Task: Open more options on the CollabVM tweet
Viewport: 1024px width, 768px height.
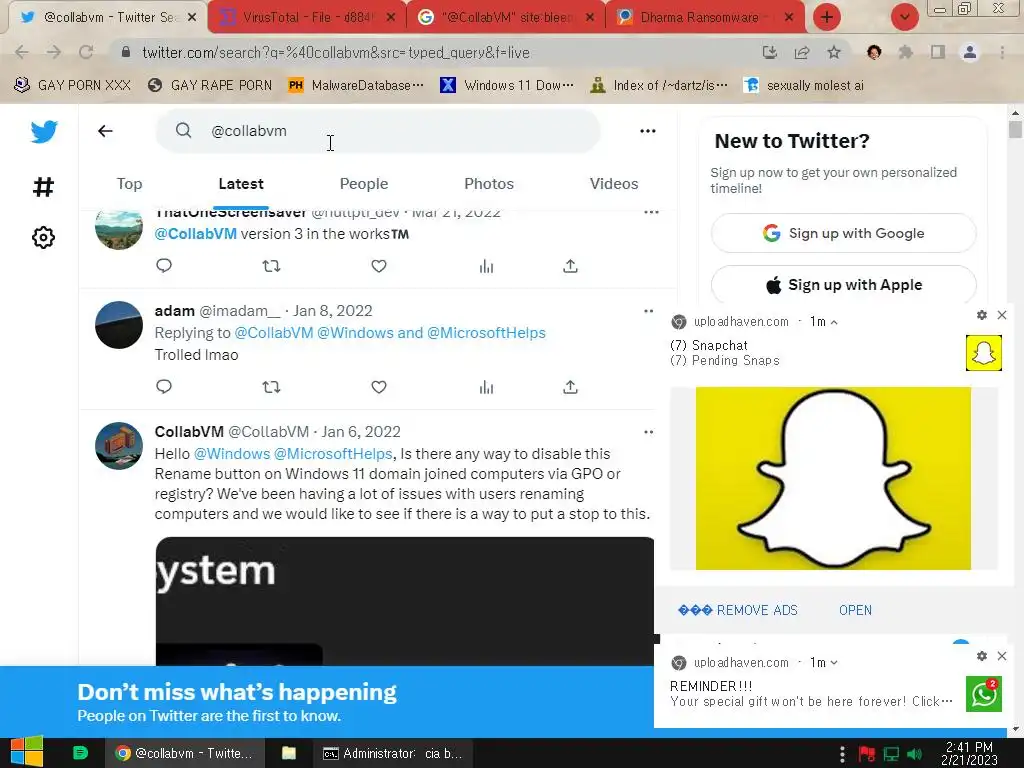Action: pos(648,432)
